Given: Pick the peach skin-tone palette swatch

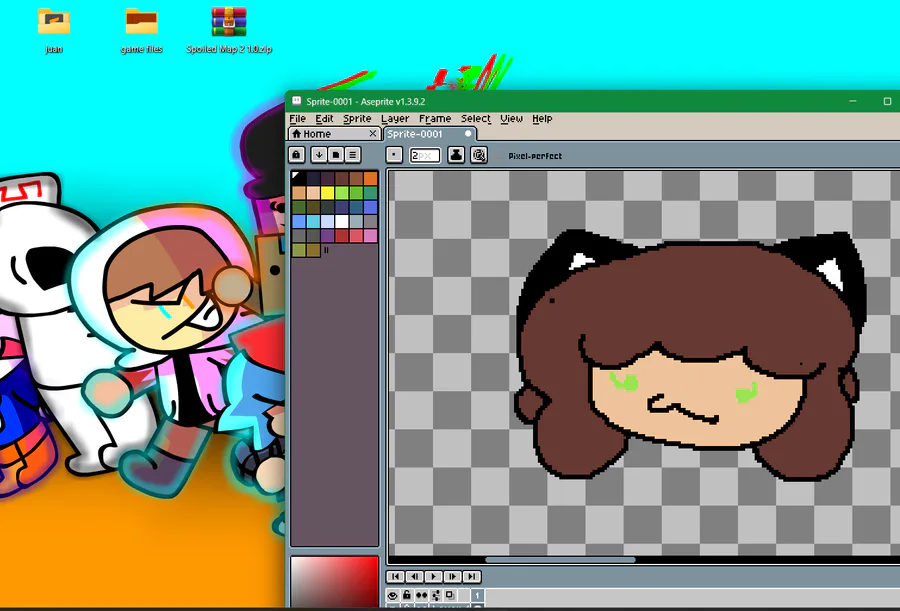Looking at the screenshot, I should pos(313,192).
